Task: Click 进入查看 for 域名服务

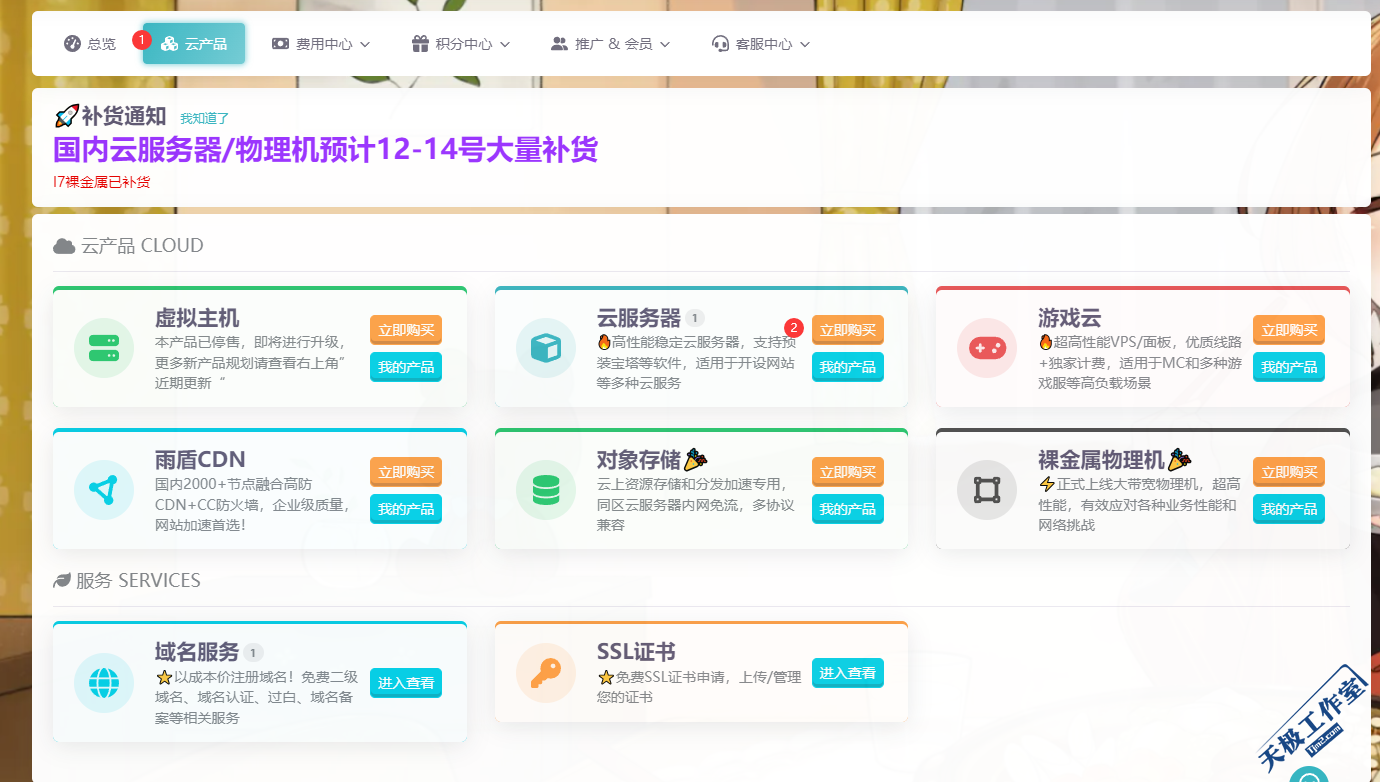Action: tap(406, 683)
